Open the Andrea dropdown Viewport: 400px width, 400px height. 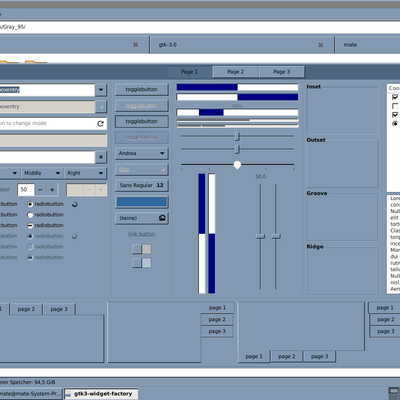coord(142,153)
